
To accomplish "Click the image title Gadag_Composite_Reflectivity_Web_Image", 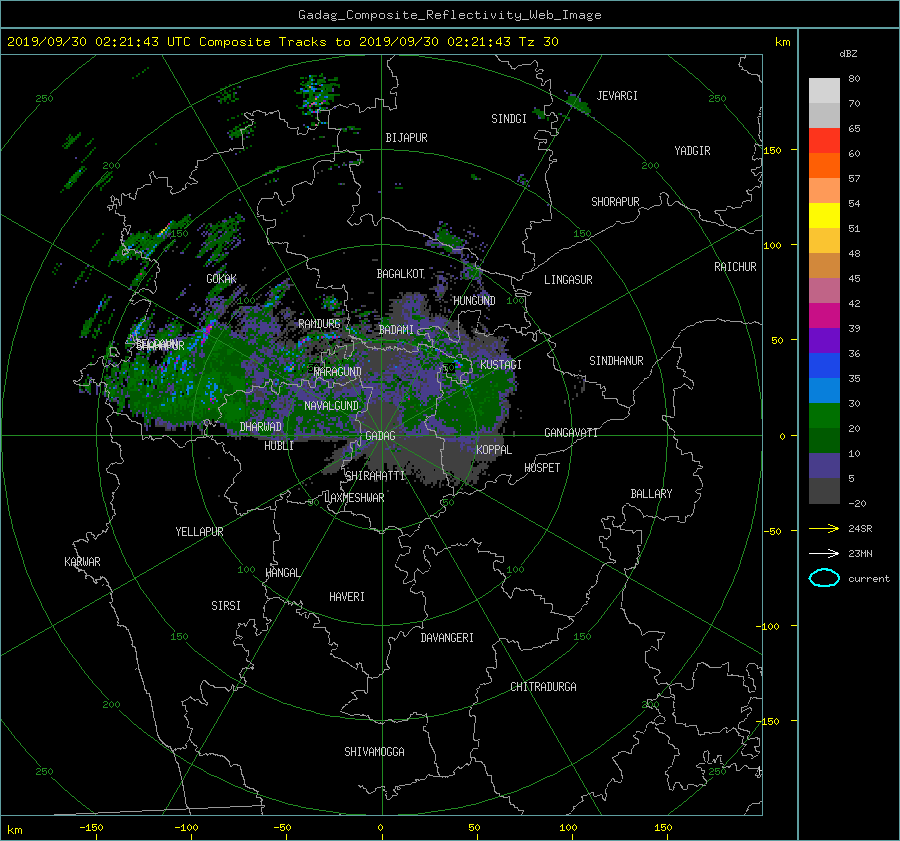I will pos(449,15).
